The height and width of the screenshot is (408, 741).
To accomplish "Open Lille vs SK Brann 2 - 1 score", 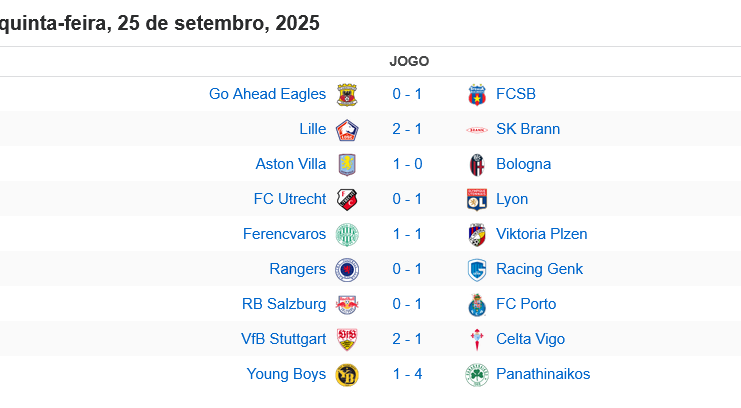I will pyautogui.click(x=407, y=129).
